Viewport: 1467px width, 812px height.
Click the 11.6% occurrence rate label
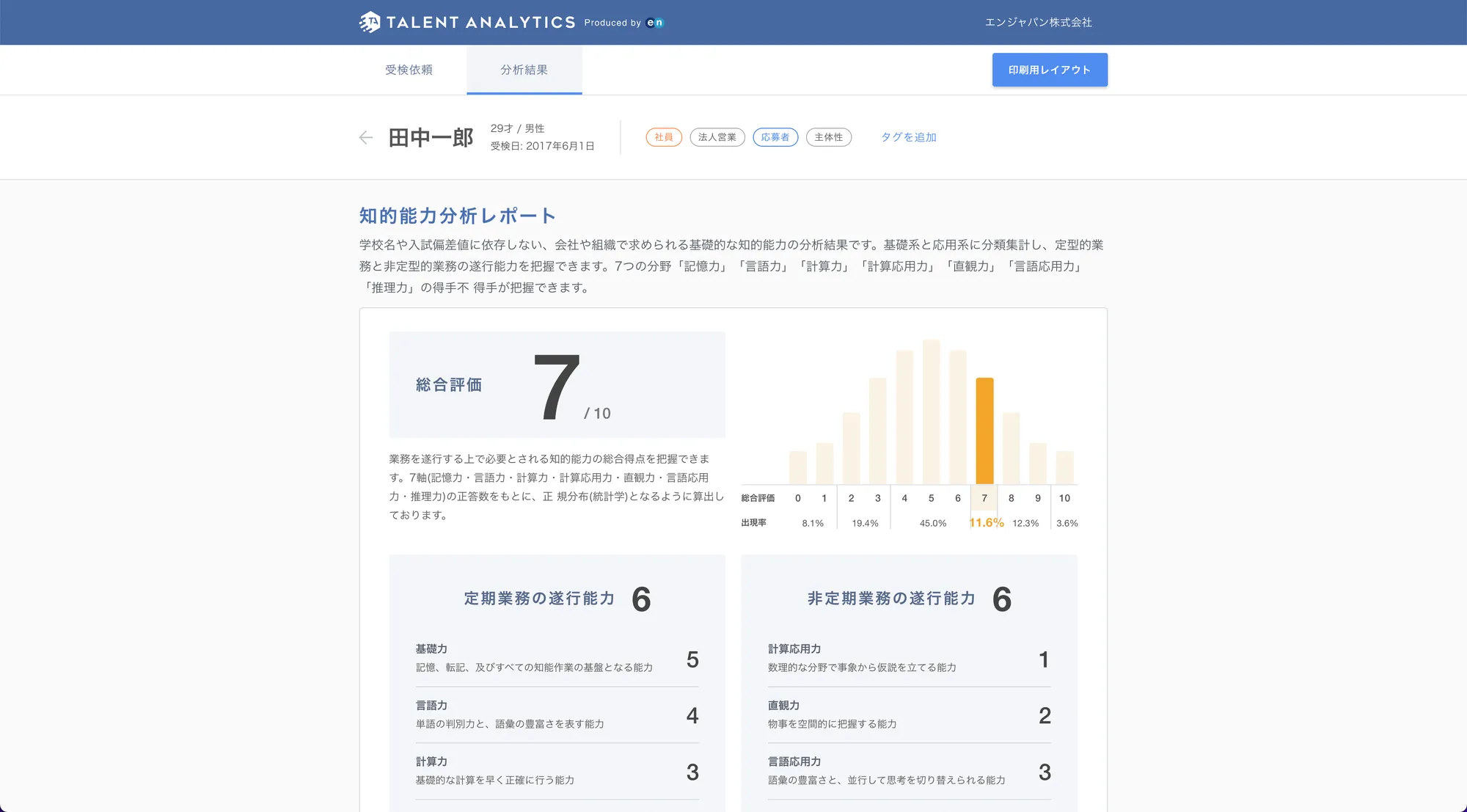(986, 523)
